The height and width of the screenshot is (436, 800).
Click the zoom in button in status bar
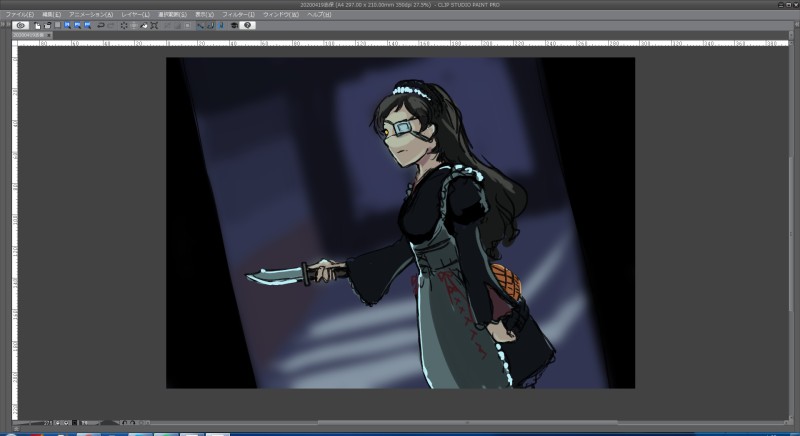point(66,423)
